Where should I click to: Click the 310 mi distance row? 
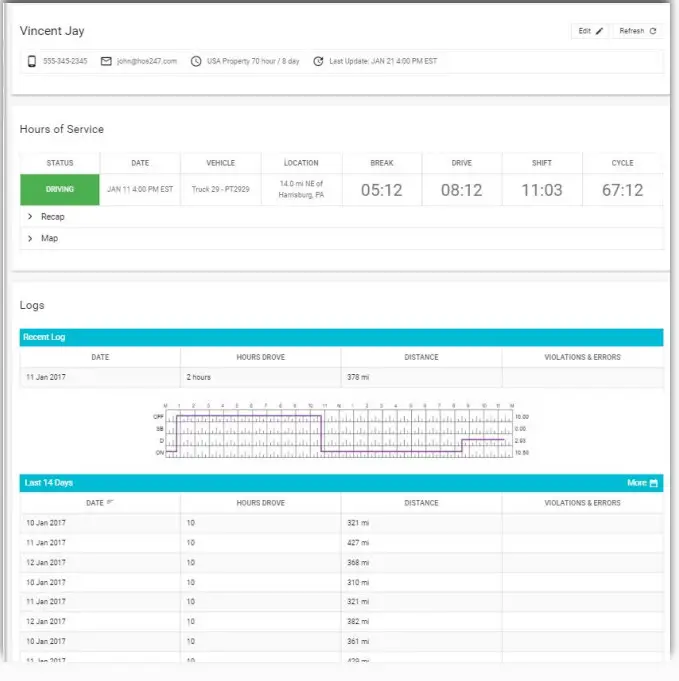click(341, 582)
